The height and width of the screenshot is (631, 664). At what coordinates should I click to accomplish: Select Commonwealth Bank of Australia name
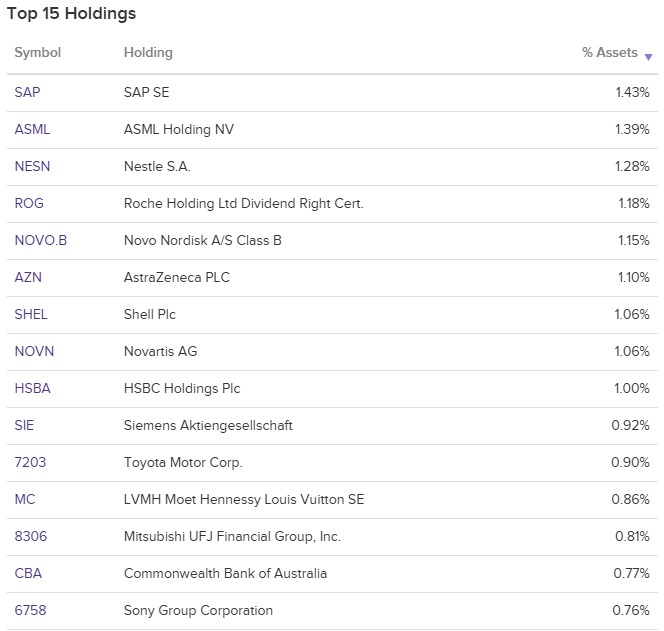click(225, 573)
